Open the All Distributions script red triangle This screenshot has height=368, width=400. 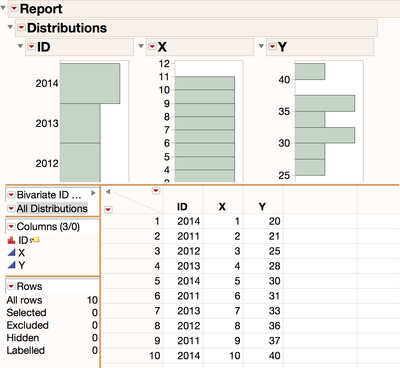coord(12,209)
